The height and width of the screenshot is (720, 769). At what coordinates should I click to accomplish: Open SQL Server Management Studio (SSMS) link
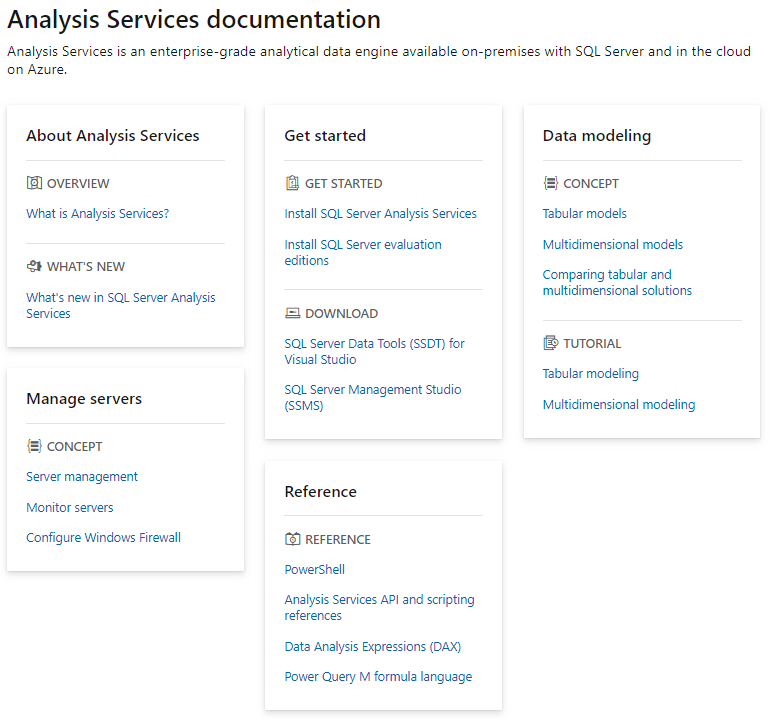click(372, 397)
